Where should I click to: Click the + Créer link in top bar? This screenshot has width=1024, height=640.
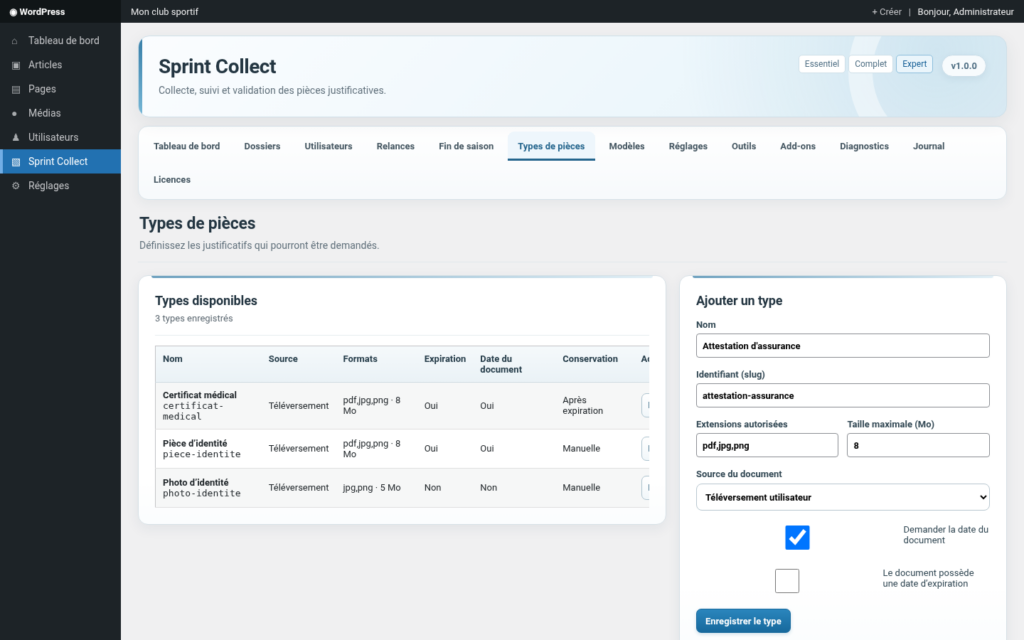click(886, 12)
